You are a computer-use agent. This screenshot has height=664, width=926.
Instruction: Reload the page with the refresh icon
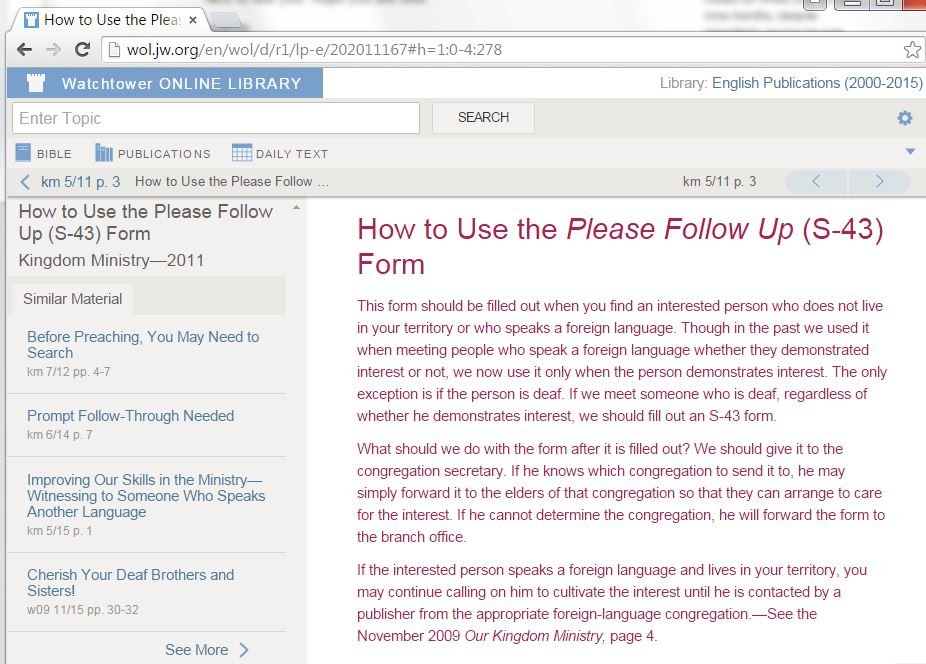point(82,50)
